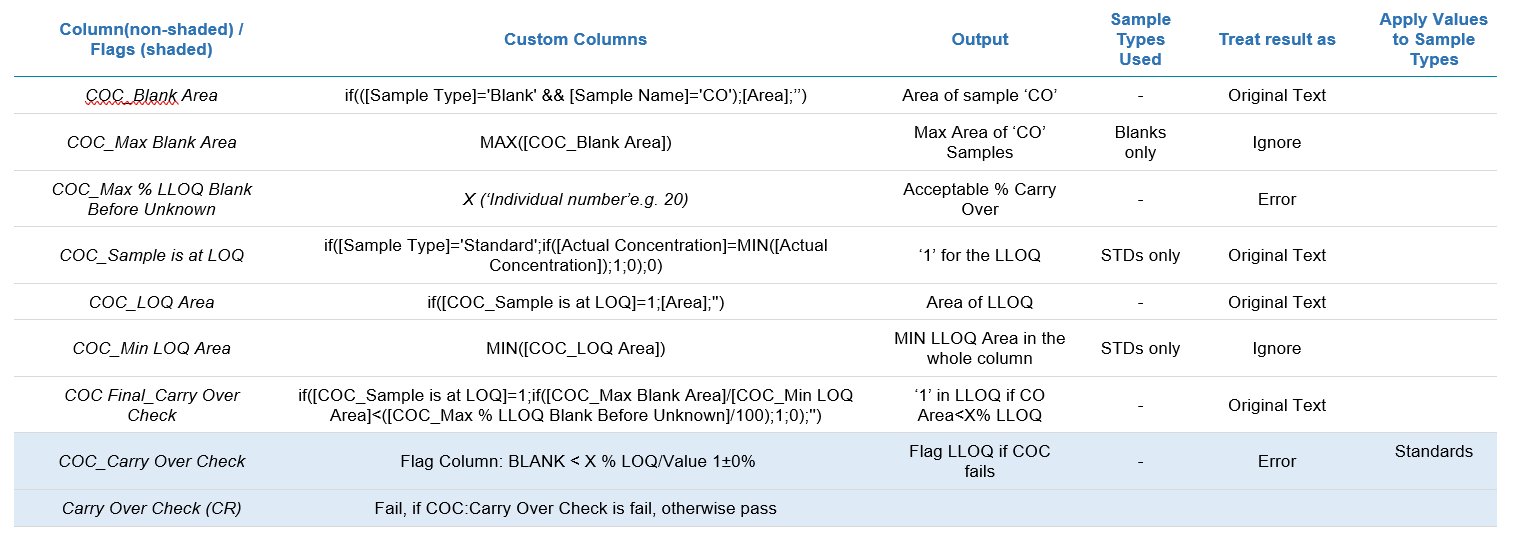Click the COC_Sample is at LOQ name
The height and width of the screenshot is (540, 1514).
coord(152,256)
